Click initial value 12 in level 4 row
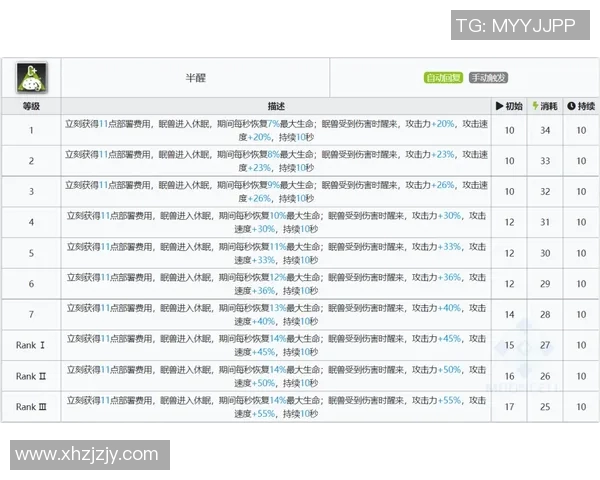 click(x=509, y=222)
